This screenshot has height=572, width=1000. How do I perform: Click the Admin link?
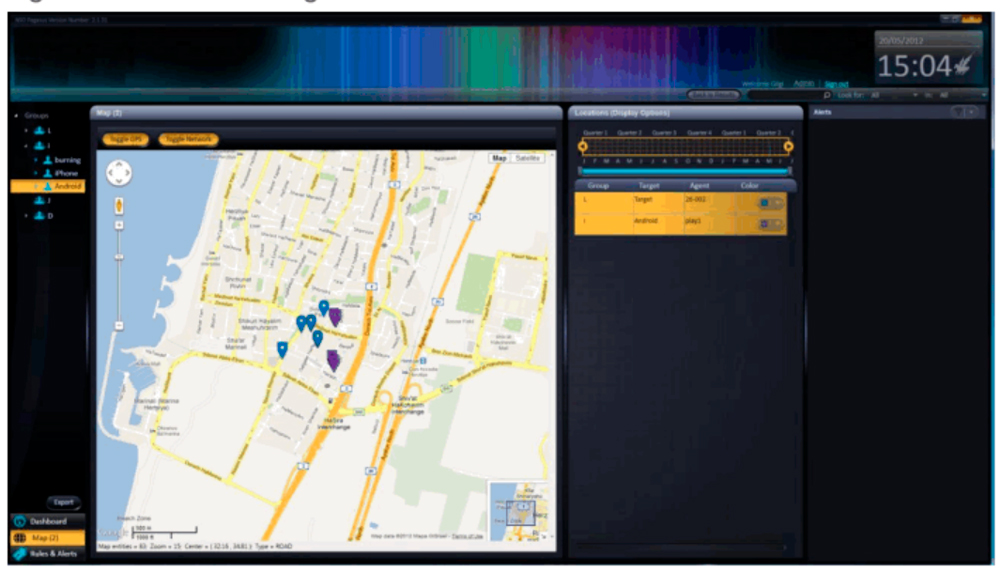pyautogui.click(x=804, y=84)
